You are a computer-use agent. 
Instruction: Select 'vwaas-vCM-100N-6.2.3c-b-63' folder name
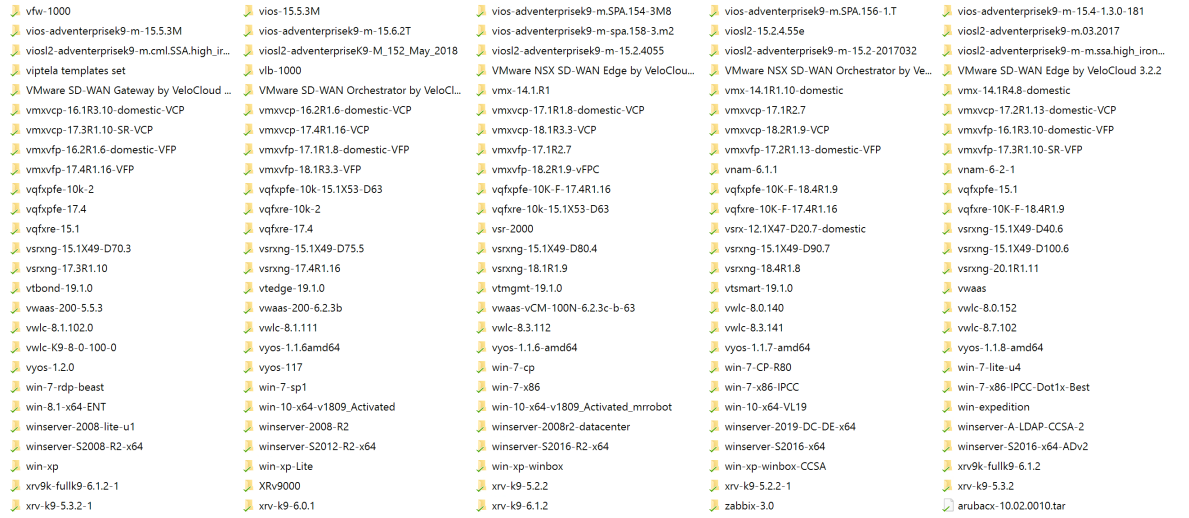(x=563, y=308)
